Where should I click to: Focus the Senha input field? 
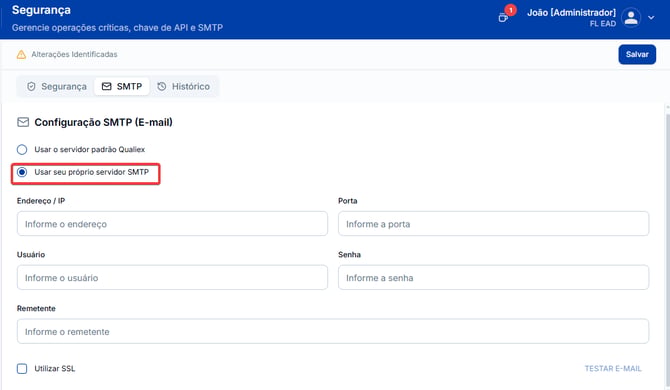(493, 277)
